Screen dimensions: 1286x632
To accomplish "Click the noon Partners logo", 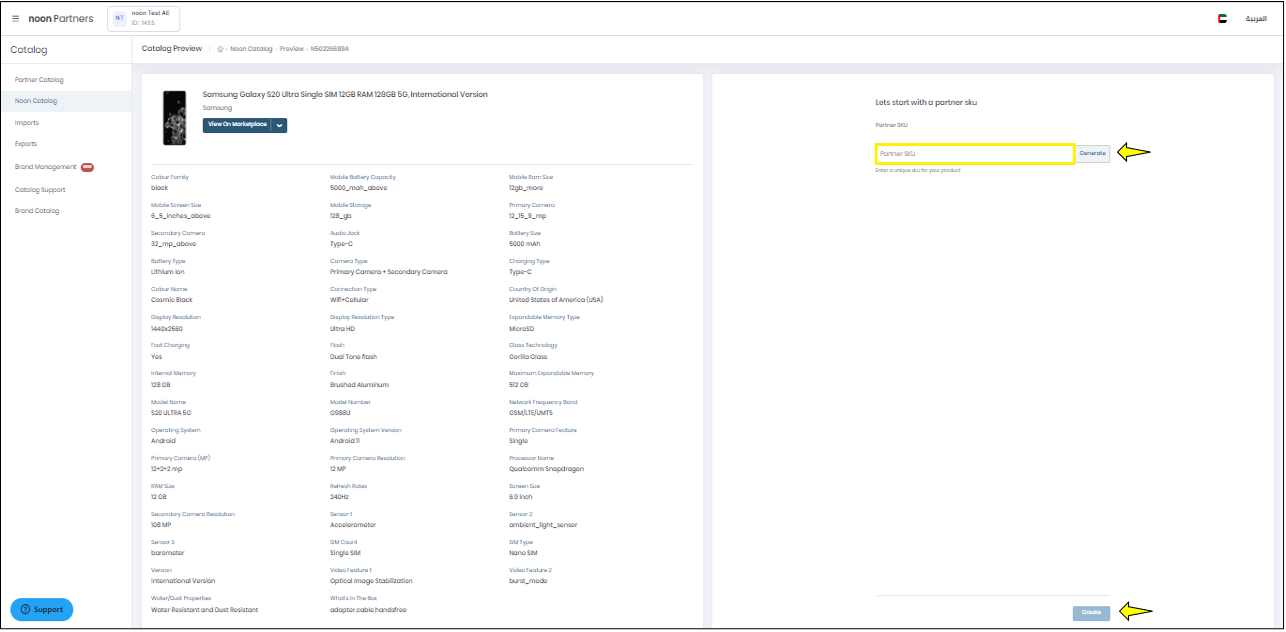I will point(60,18).
